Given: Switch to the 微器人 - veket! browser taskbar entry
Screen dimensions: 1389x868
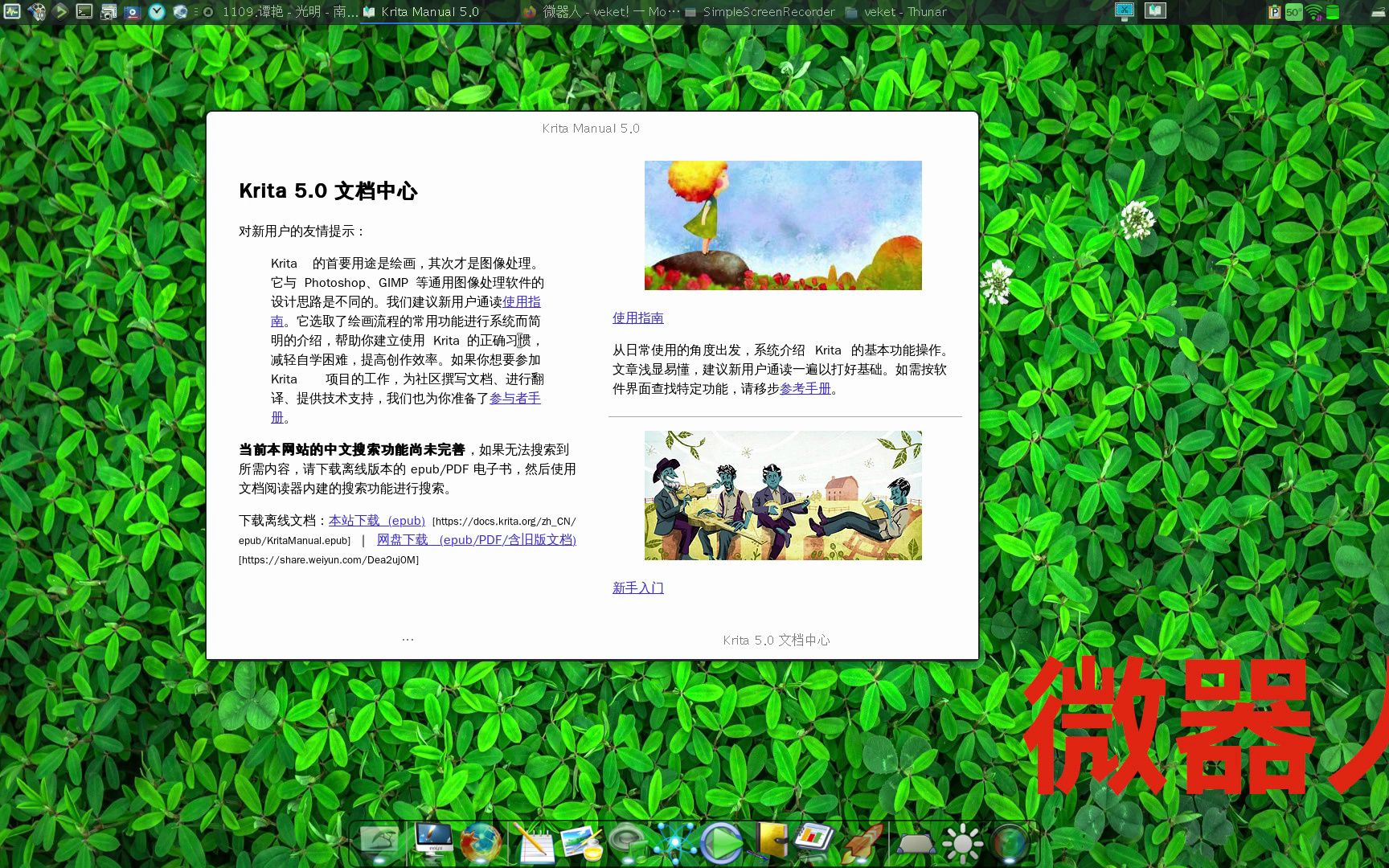Looking at the screenshot, I should click(600, 11).
